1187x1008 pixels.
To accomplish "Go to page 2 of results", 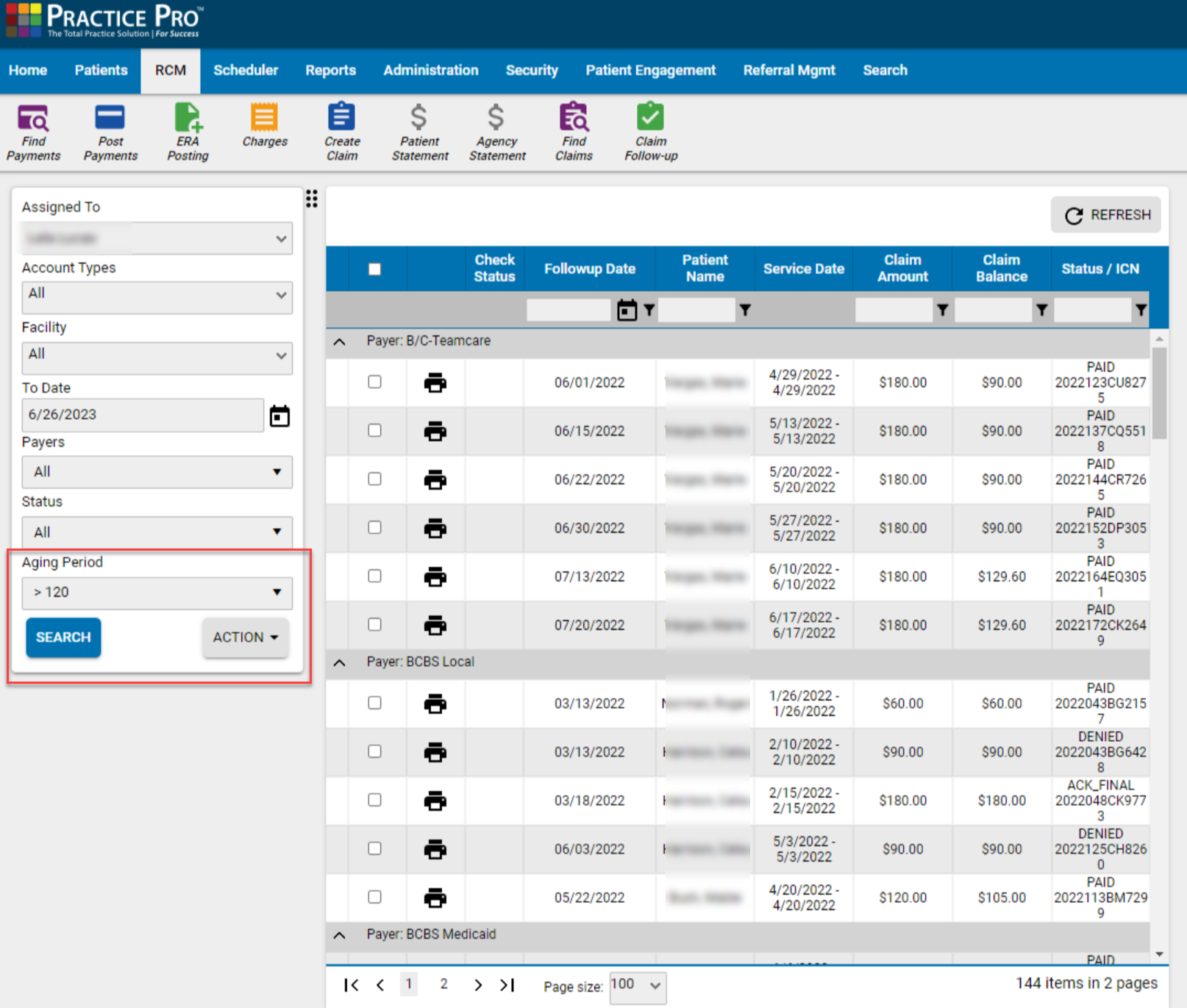I will (443, 984).
